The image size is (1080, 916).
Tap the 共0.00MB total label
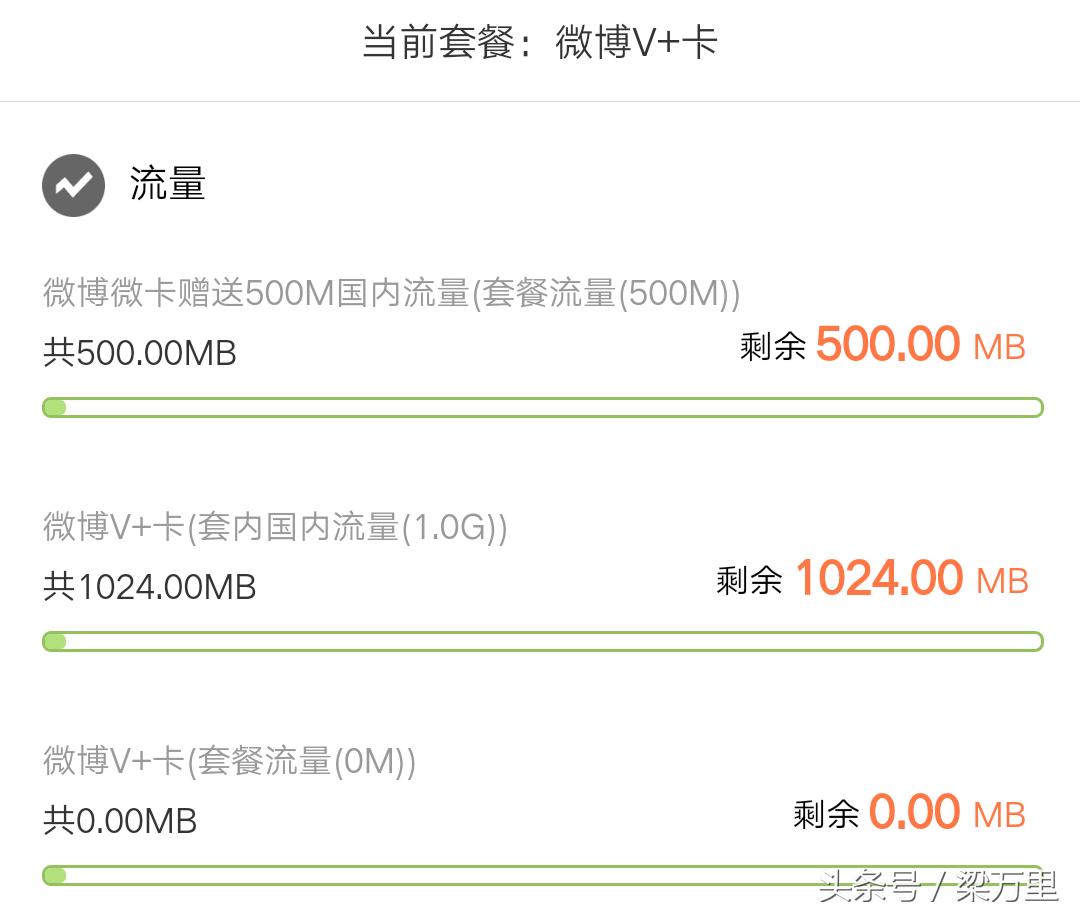[120, 821]
